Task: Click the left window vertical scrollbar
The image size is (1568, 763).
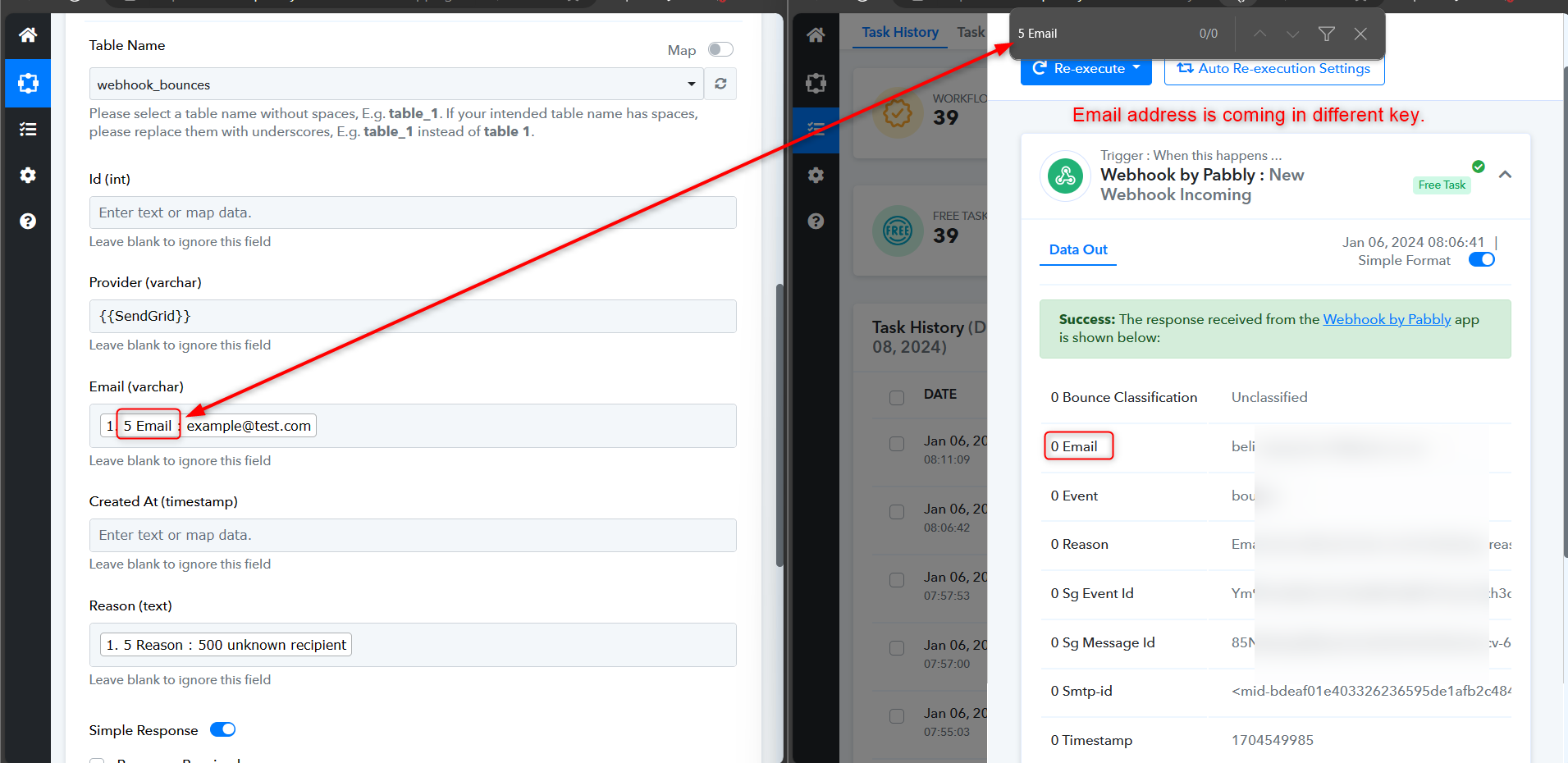Action: 779,425
